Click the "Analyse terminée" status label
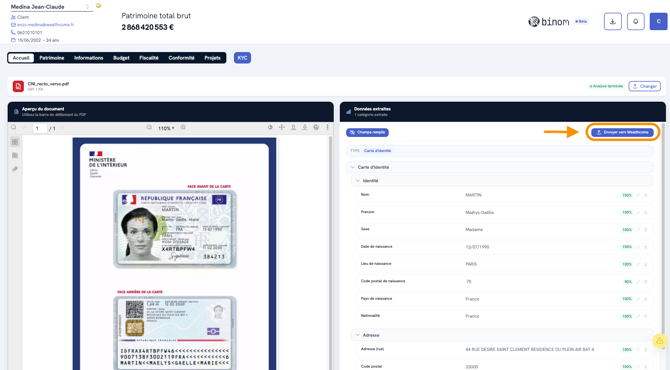 (606, 86)
